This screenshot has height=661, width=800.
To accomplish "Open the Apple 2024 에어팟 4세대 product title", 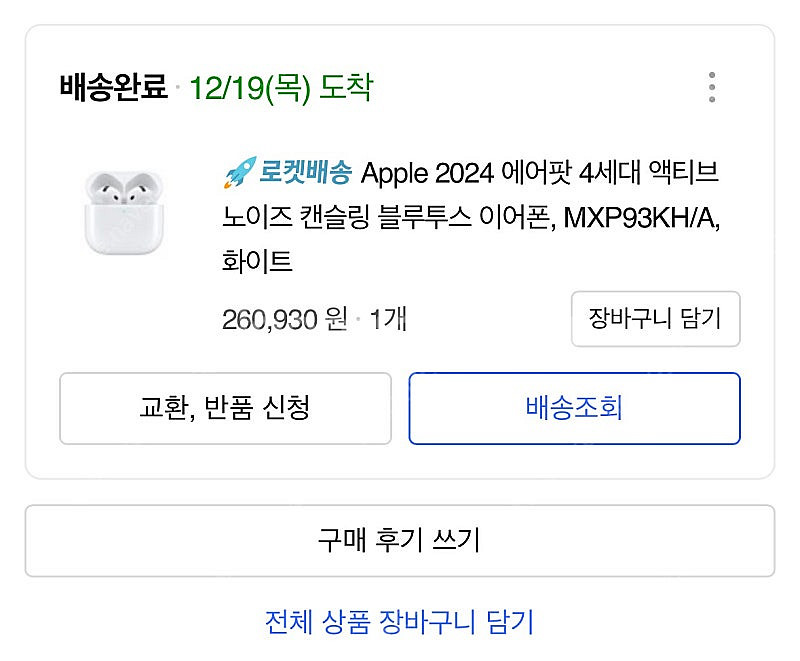I will click(471, 216).
